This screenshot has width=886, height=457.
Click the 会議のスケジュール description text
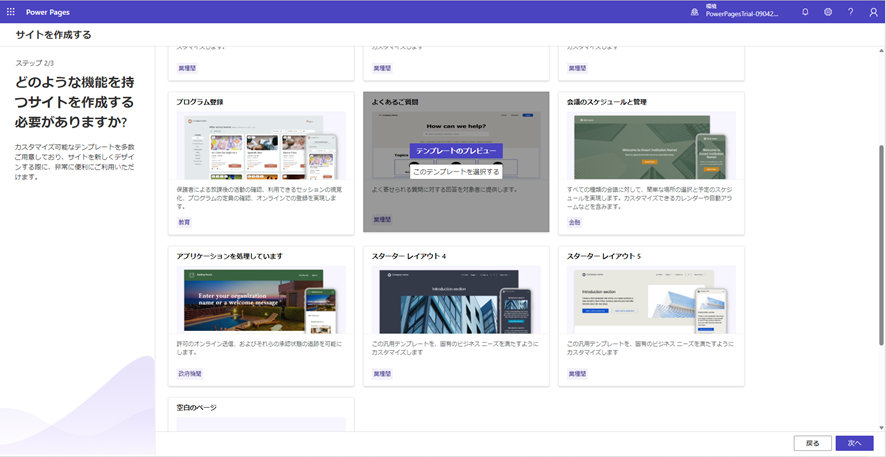(x=650, y=198)
